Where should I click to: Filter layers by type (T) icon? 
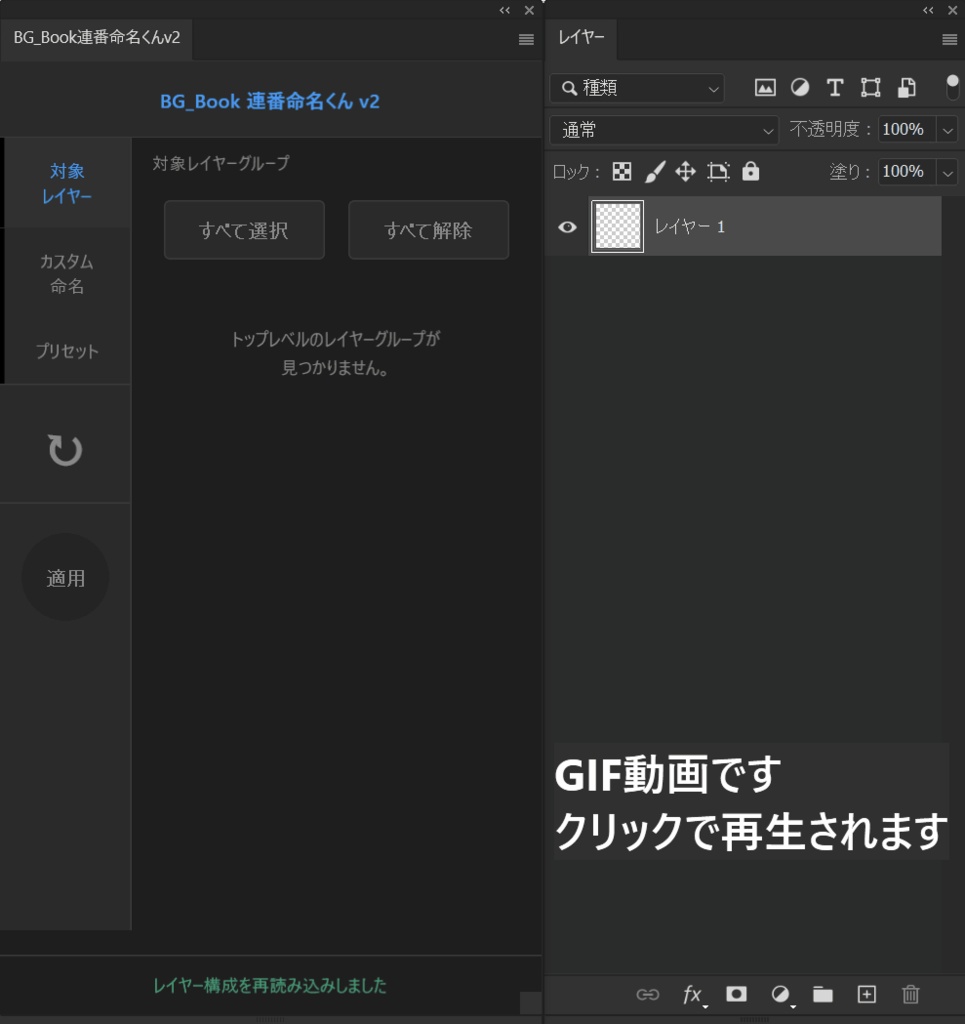click(x=834, y=88)
